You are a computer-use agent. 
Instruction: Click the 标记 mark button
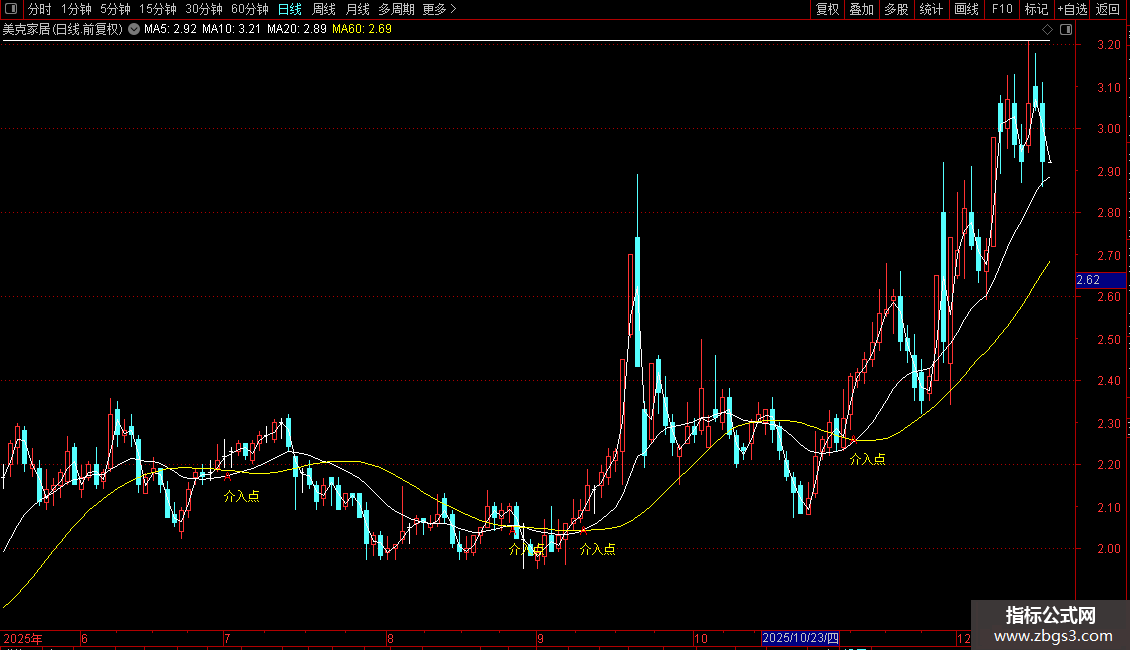(1036, 9)
